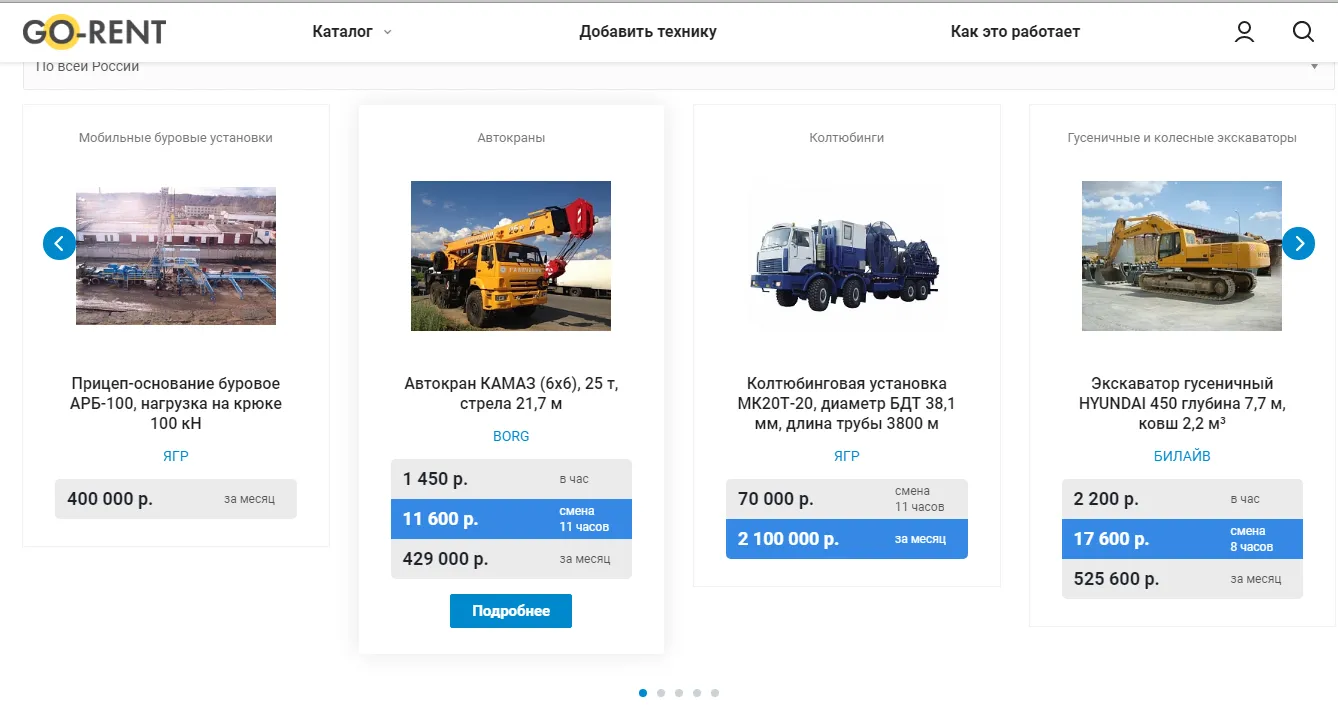Open the Автокраны category label
1338x718 pixels.
click(511, 138)
